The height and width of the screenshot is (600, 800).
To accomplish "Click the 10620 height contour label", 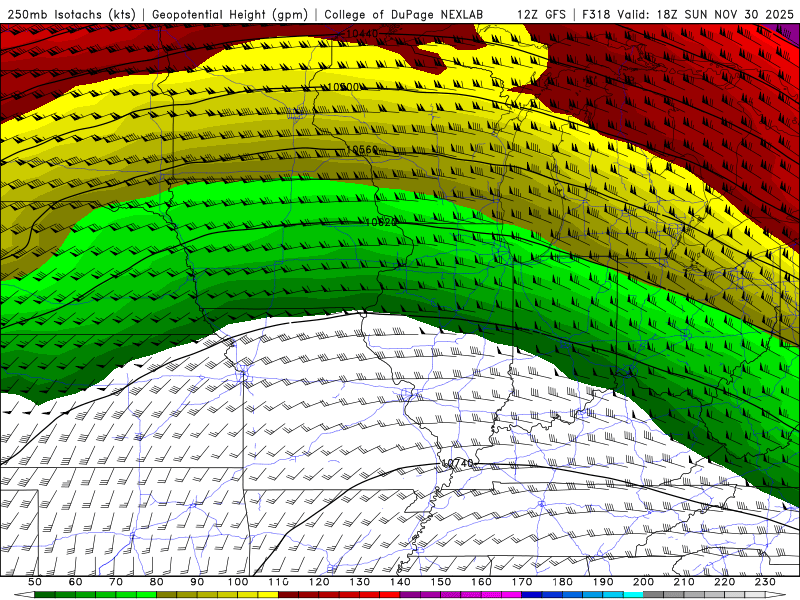I will pos(381,222).
